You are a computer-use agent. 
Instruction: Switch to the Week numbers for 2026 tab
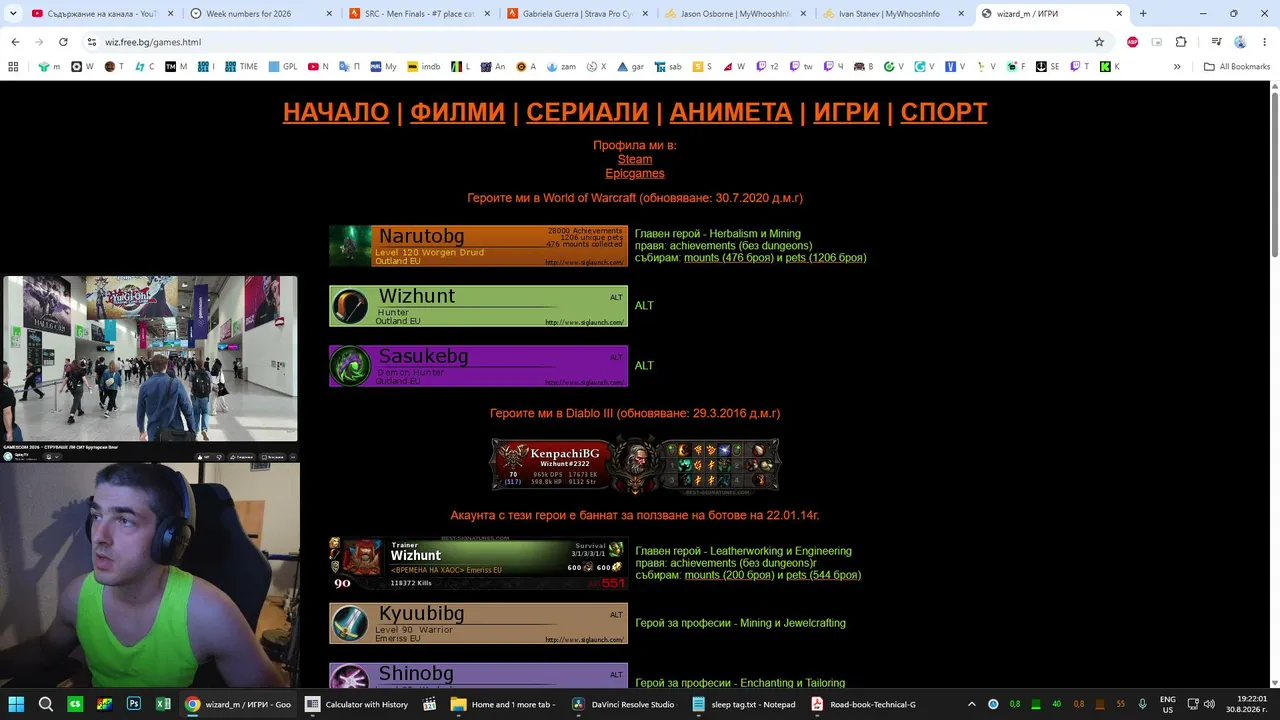coord(259,14)
